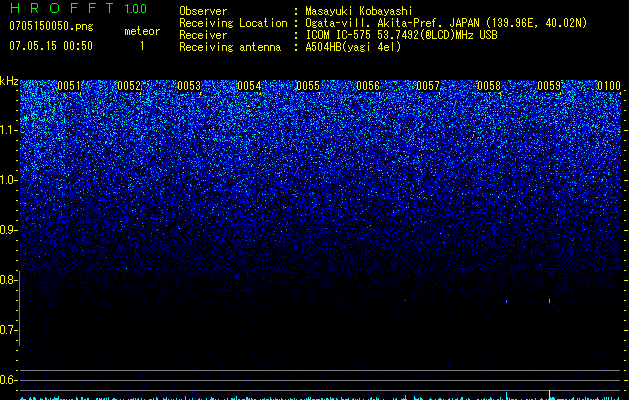629x400 pixels.
Task: Click the Receiving Location label
Action: (233, 23)
